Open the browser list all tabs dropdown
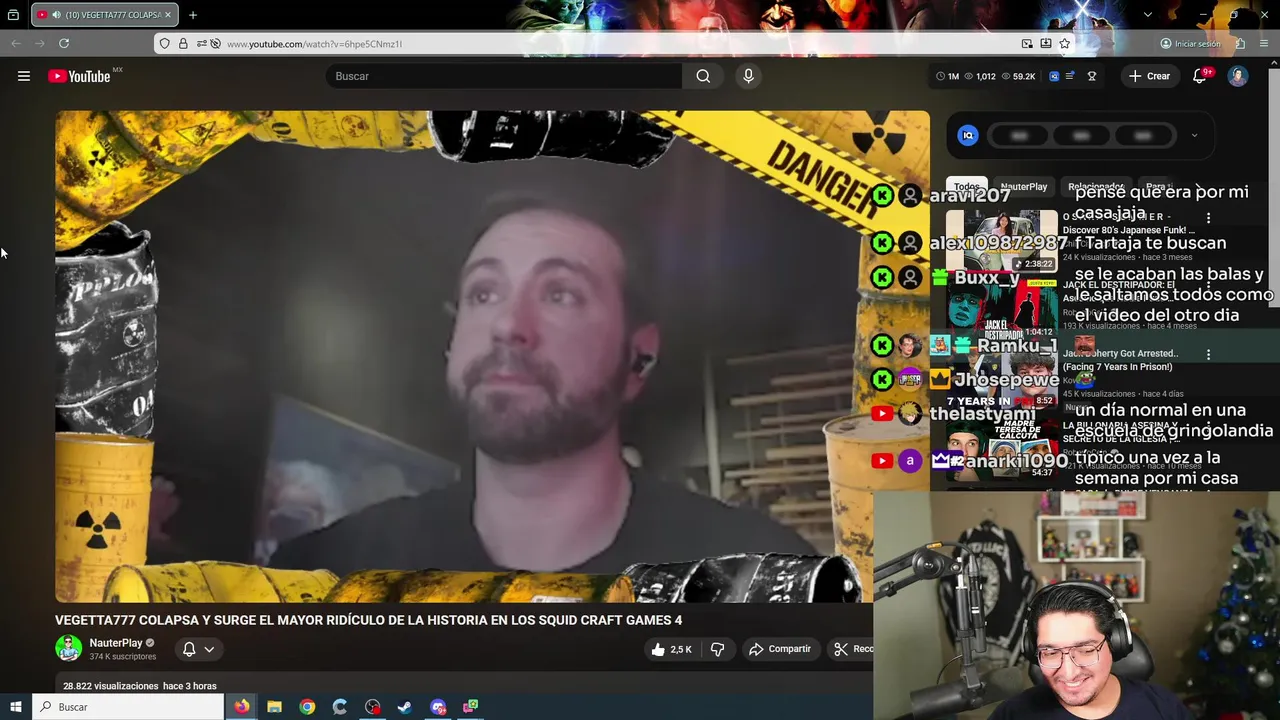Viewport: 1280px width, 720px height. point(1147,15)
